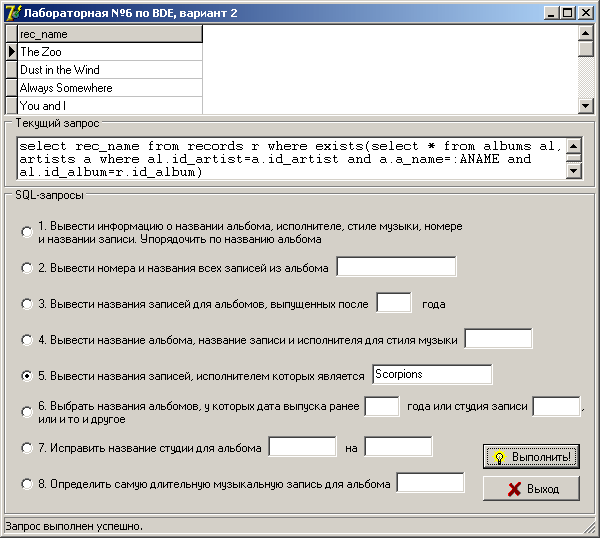600x538 pixels.
Task: Click the album field in query 8
Action: tap(430, 482)
